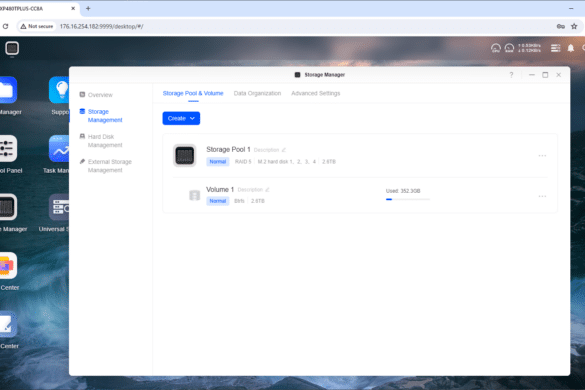Close the Storage Manager window
This screenshot has height=390, width=585.
[559, 75]
